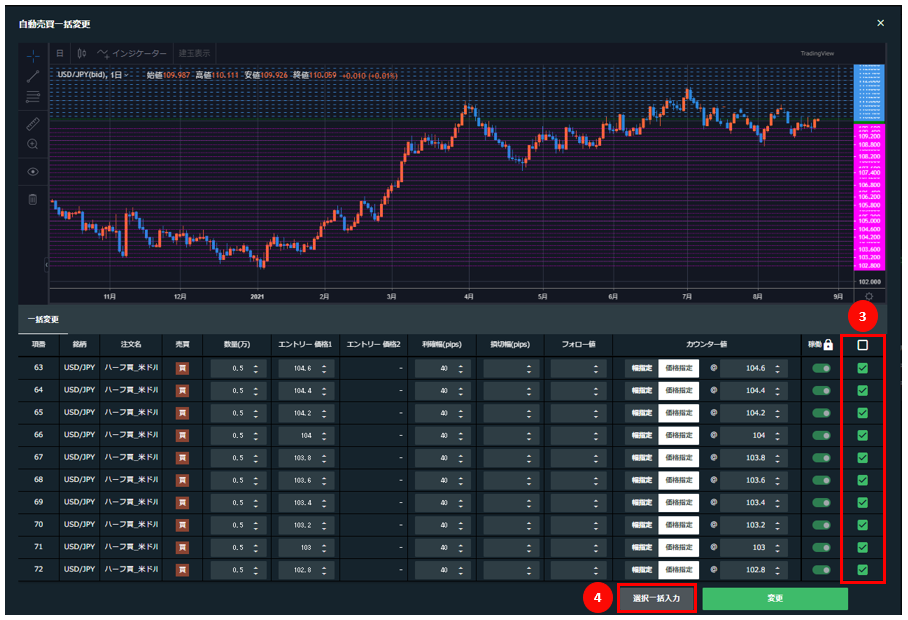Select the crosshair cursor tool
The width and height of the screenshot is (908, 620).
click(x=33, y=56)
